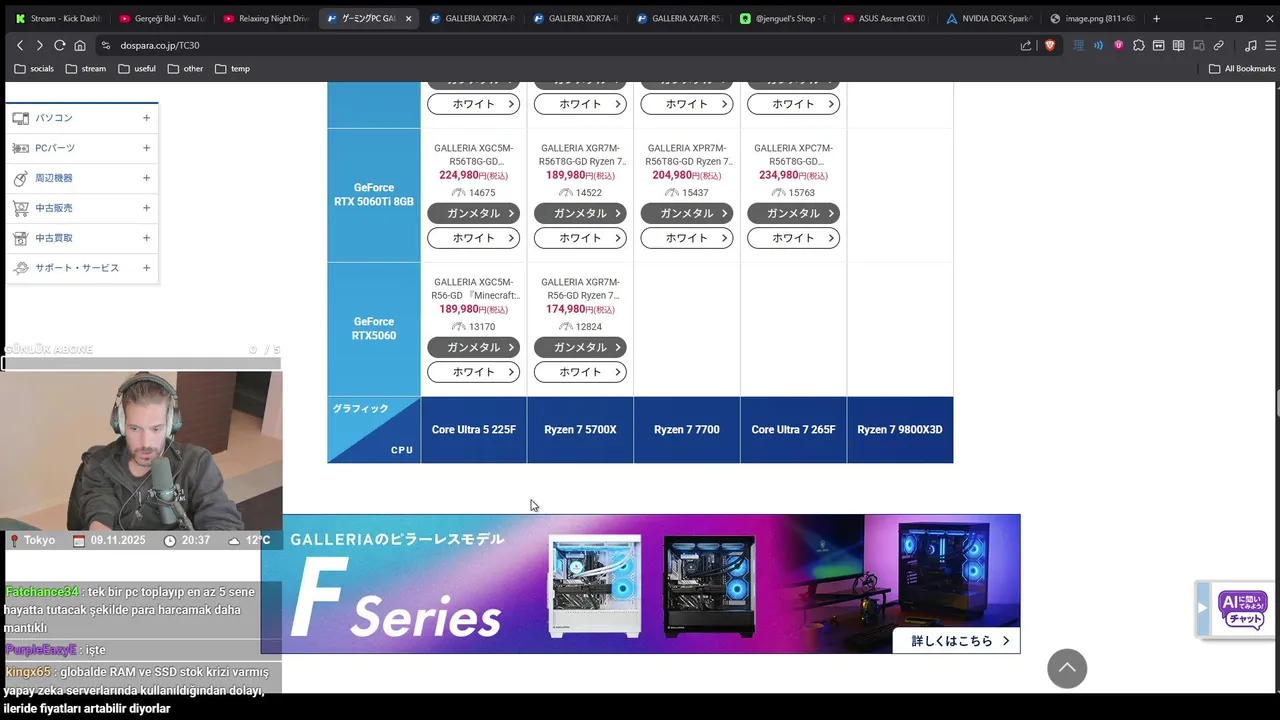
Task: Switch to NVIDIA DGX Spark tab
Action: point(990,18)
